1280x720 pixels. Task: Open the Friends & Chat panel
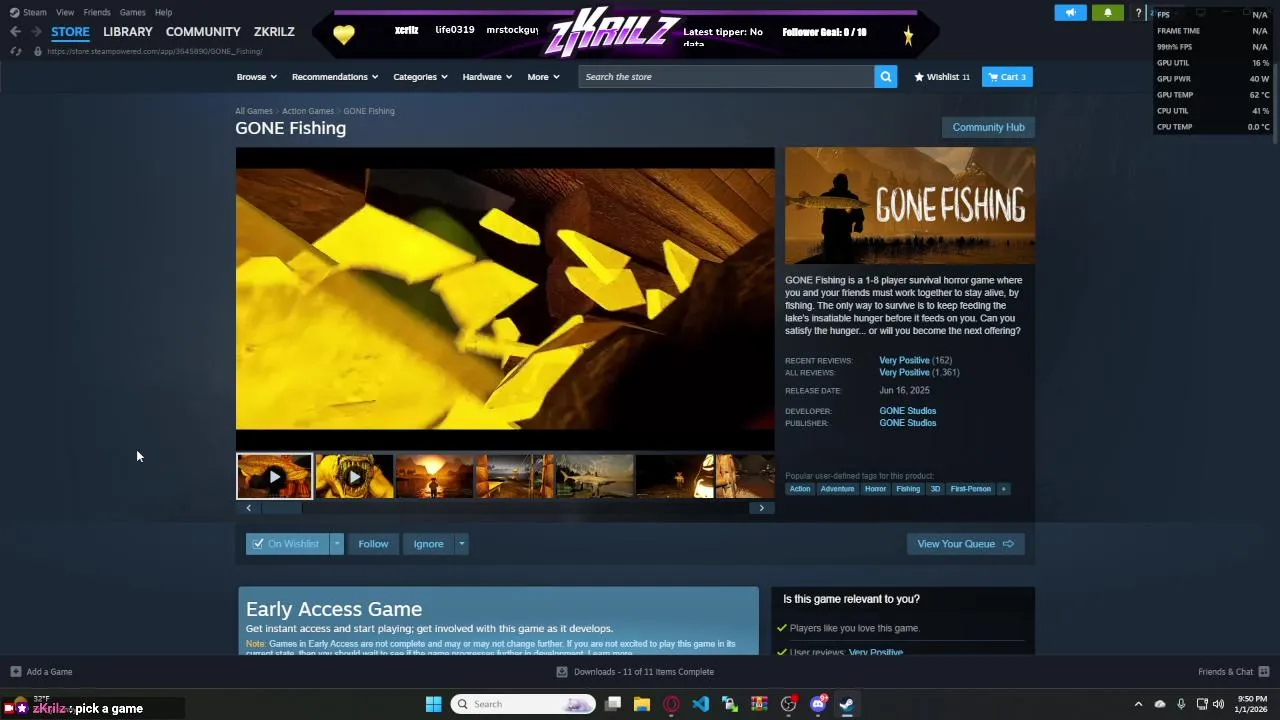coord(1233,672)
